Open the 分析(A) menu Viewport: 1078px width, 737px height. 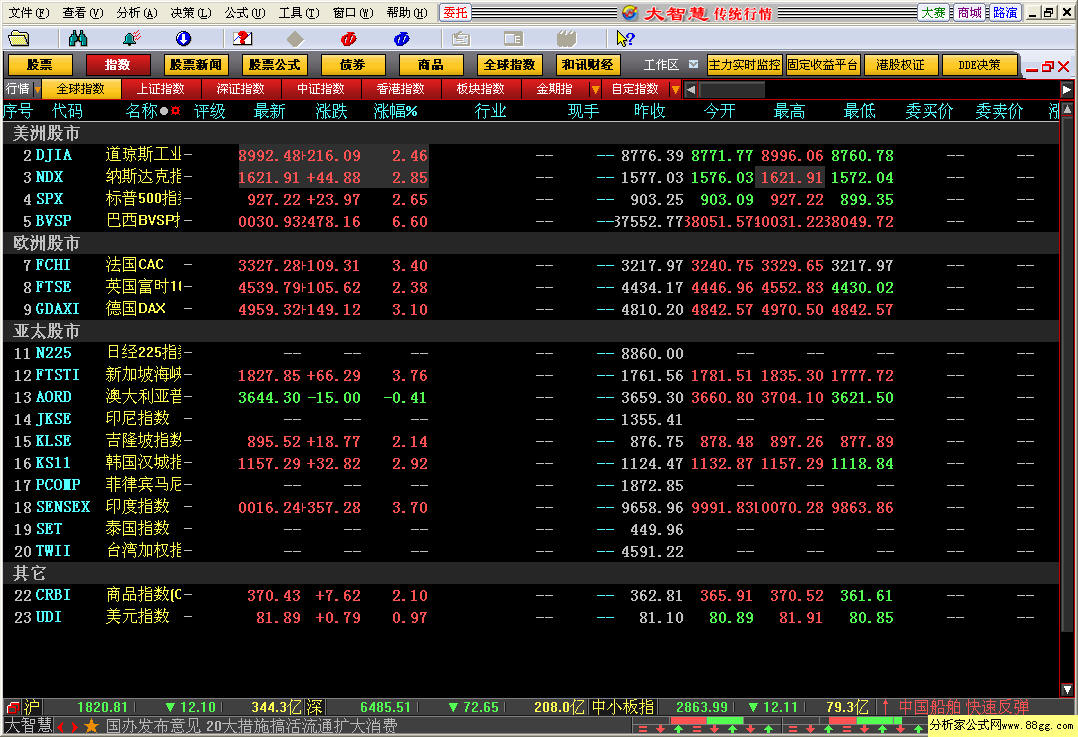(136, 12)
